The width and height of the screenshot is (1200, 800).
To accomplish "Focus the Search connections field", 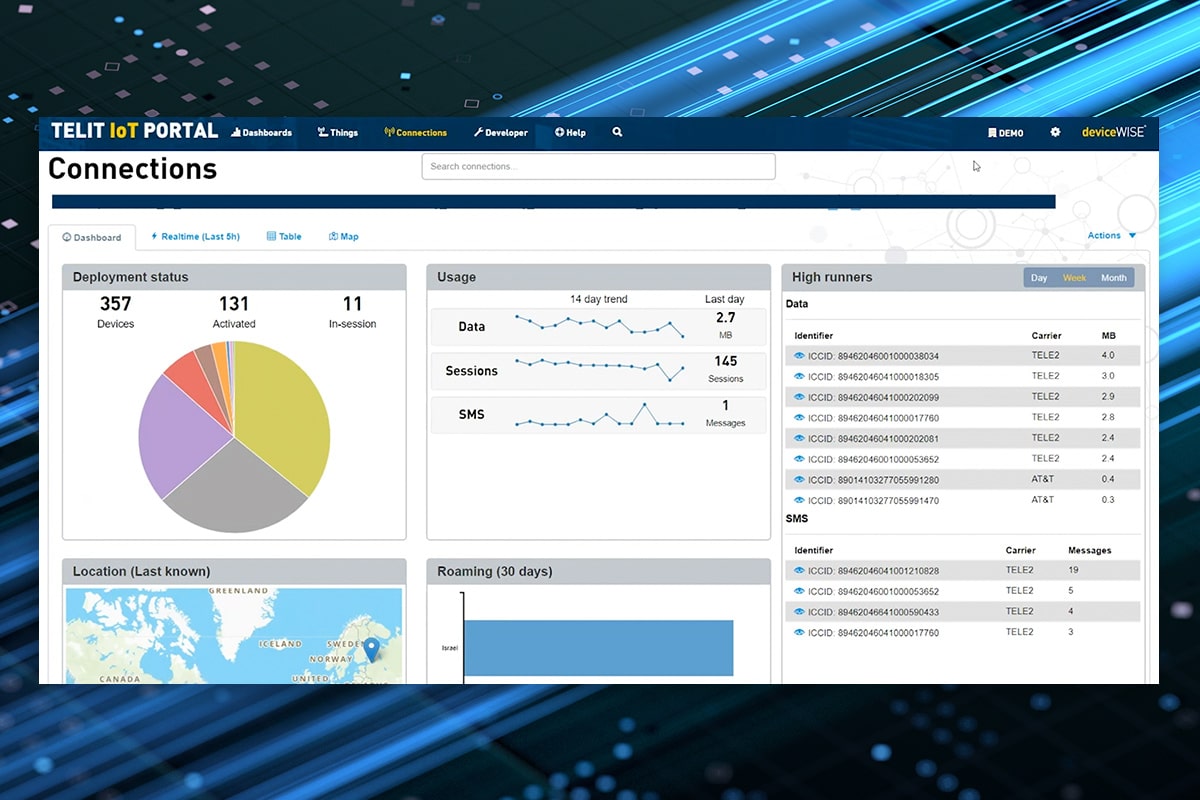I will coord(598,166).
